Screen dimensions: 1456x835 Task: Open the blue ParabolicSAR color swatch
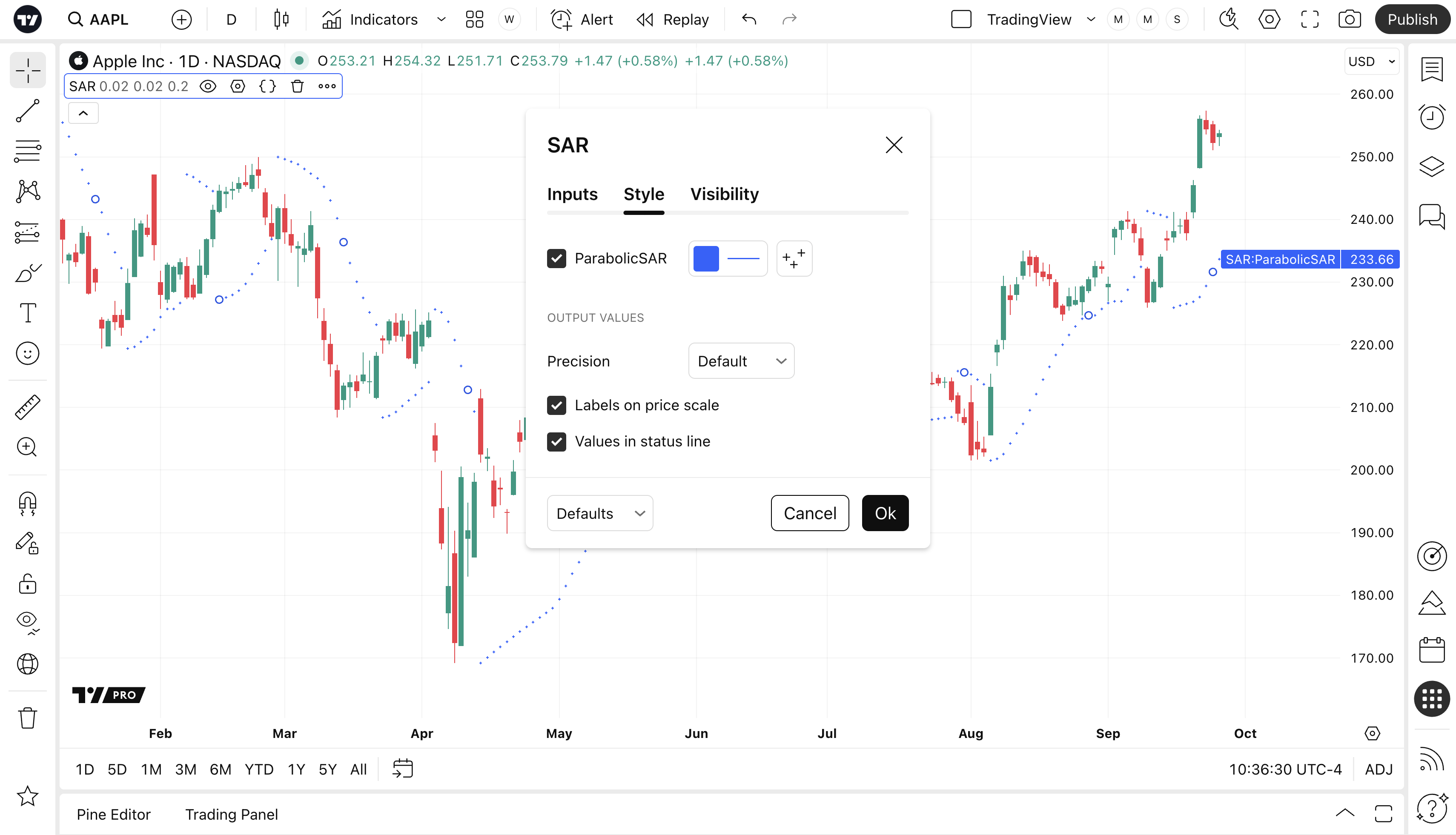[705, 259]
